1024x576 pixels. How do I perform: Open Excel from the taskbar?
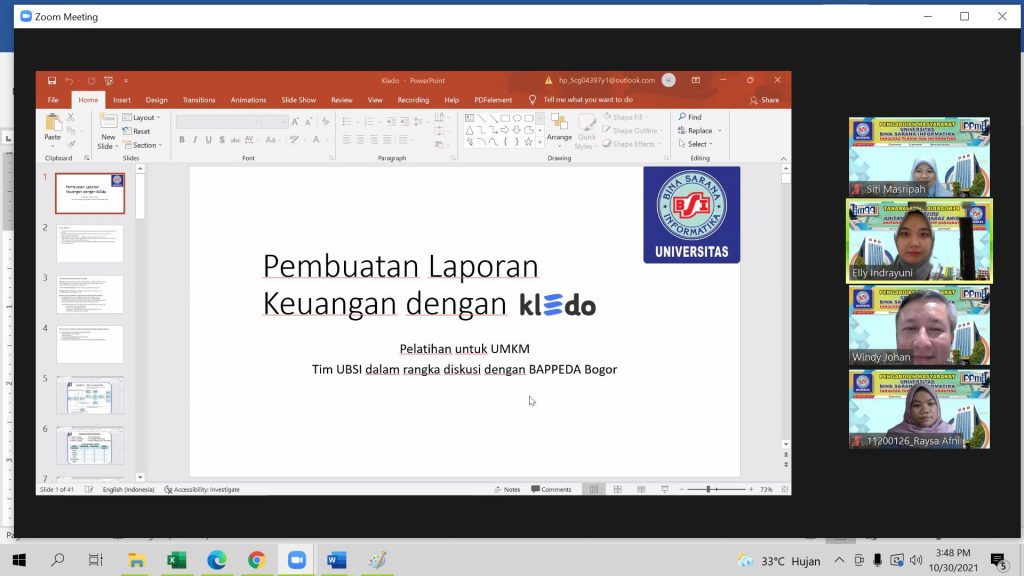[176, 560]
